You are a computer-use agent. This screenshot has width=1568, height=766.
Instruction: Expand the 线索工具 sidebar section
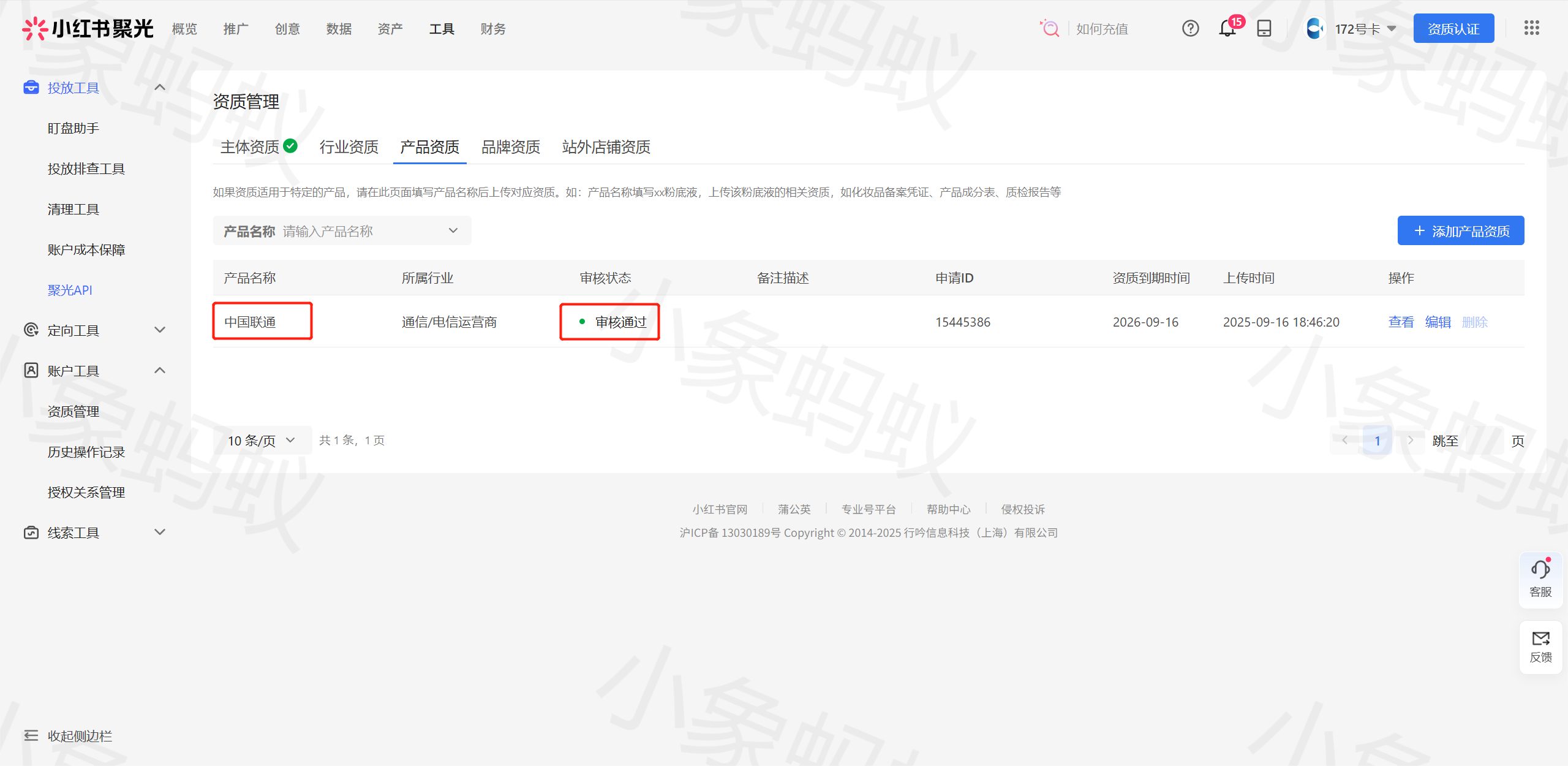click(160, 533)
